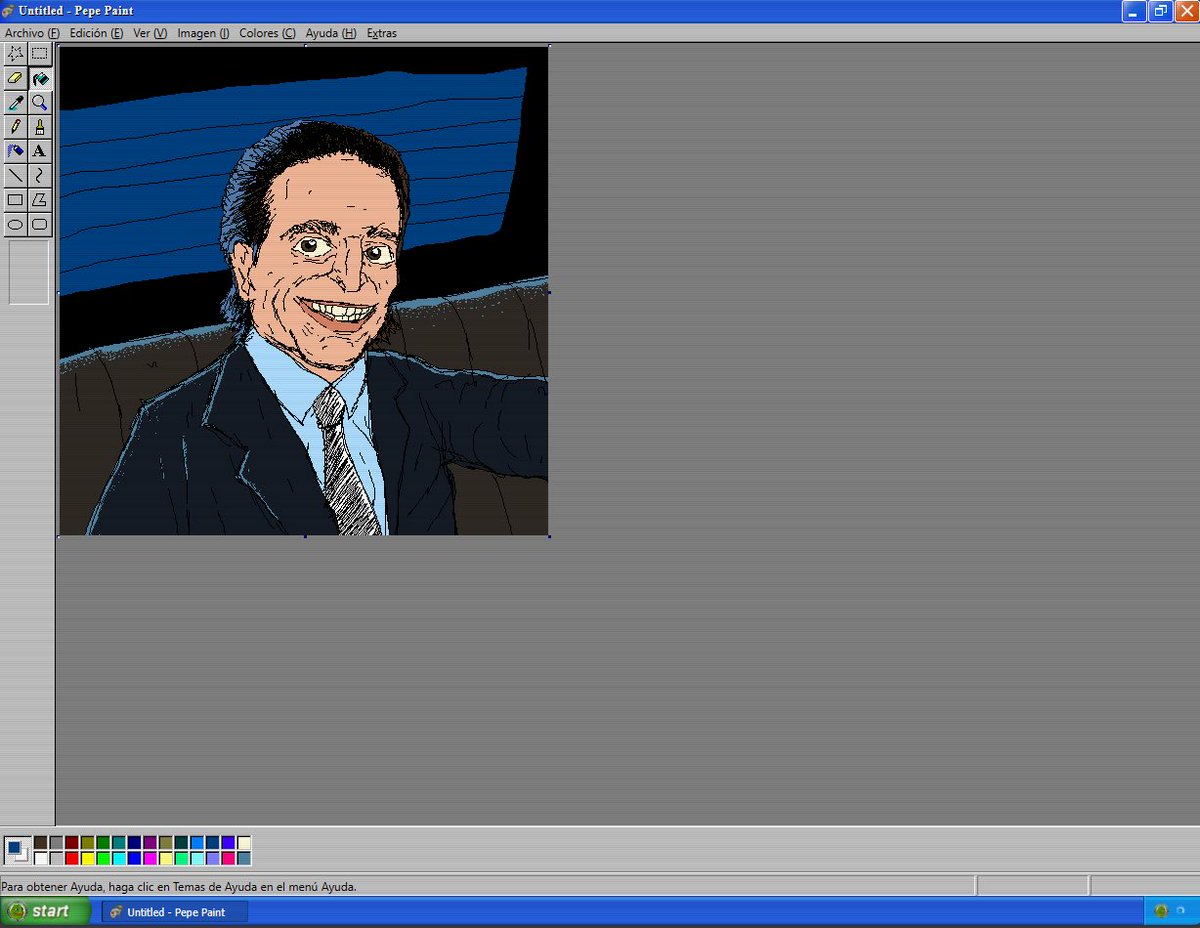1200x928 pixels.
Task: Select the rectangular Select tool
Action: (x=39, y=54)
